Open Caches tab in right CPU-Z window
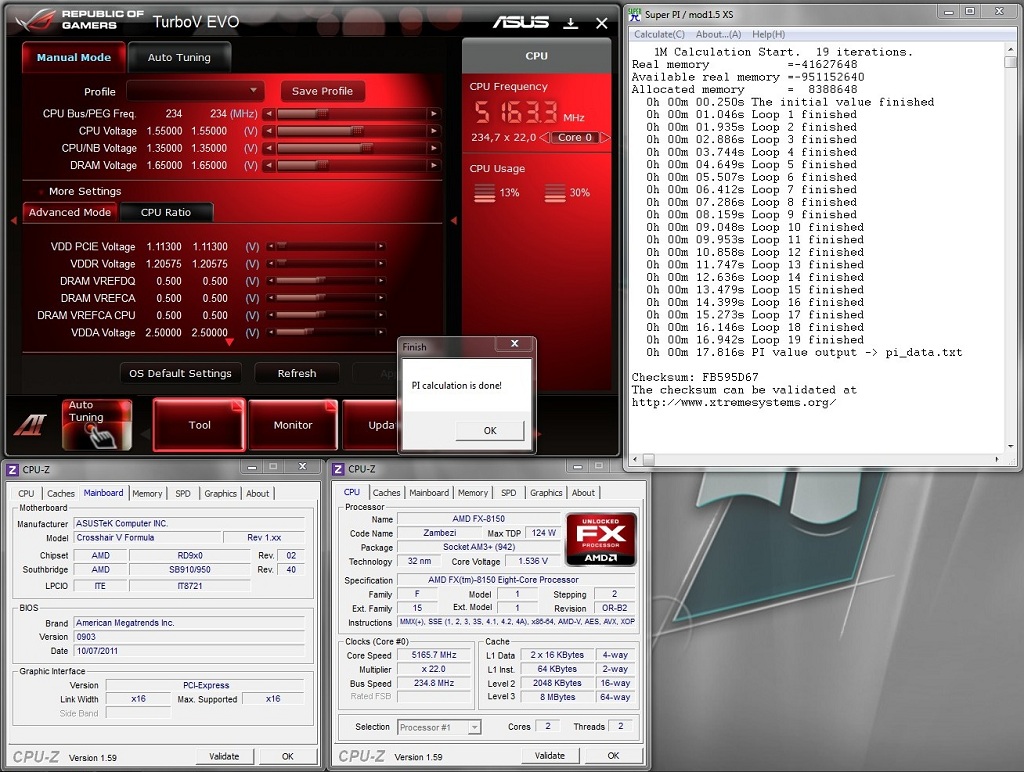1024x772 pixels. click(x=386, y=492)
